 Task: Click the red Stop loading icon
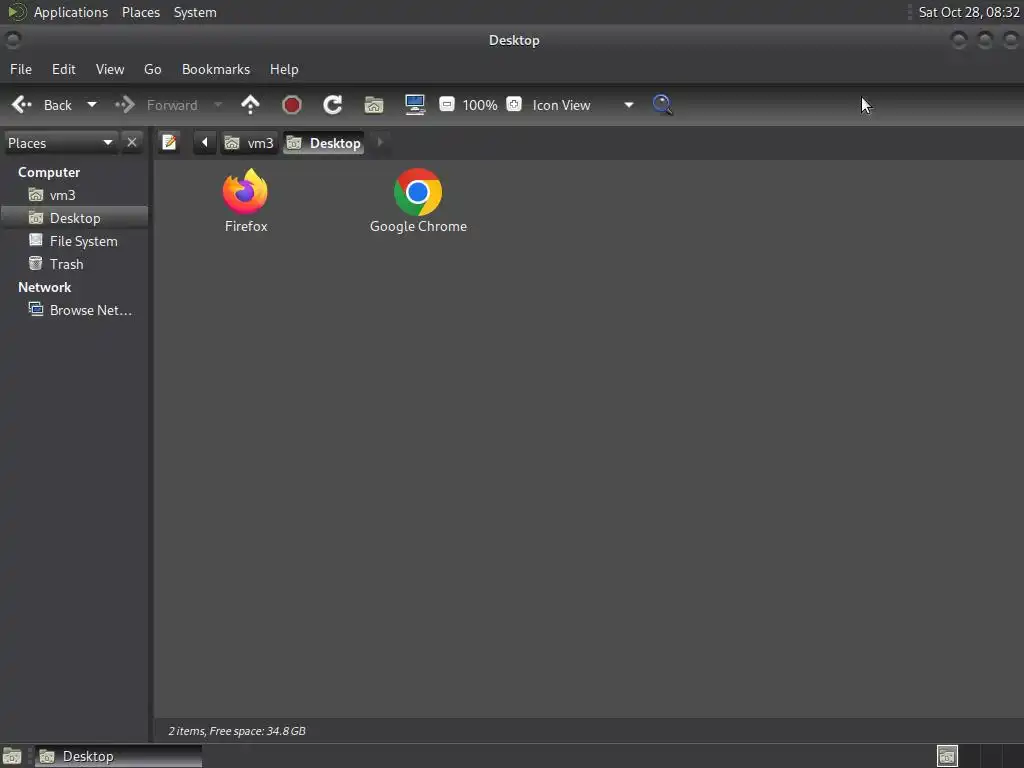tap(292, 105)
